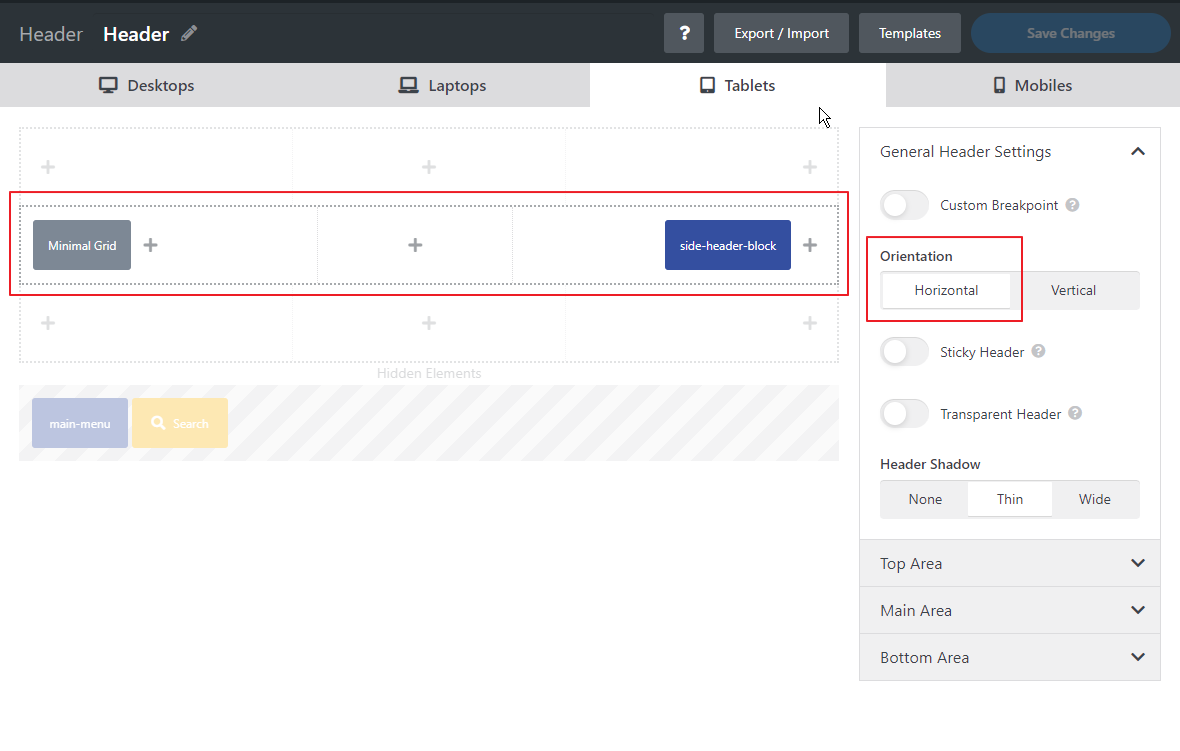Add element to bottom row center cell
1180x751 pixels.
429,324
